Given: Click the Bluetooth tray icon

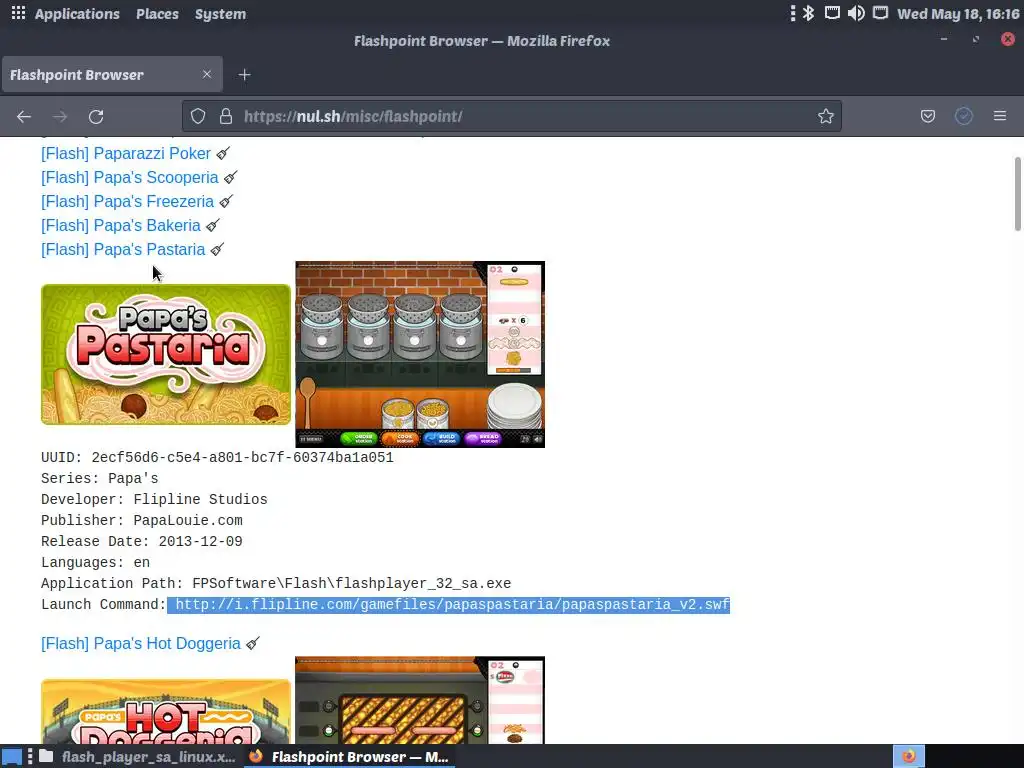Looking at the screenshot, I should tap(808, 13).
